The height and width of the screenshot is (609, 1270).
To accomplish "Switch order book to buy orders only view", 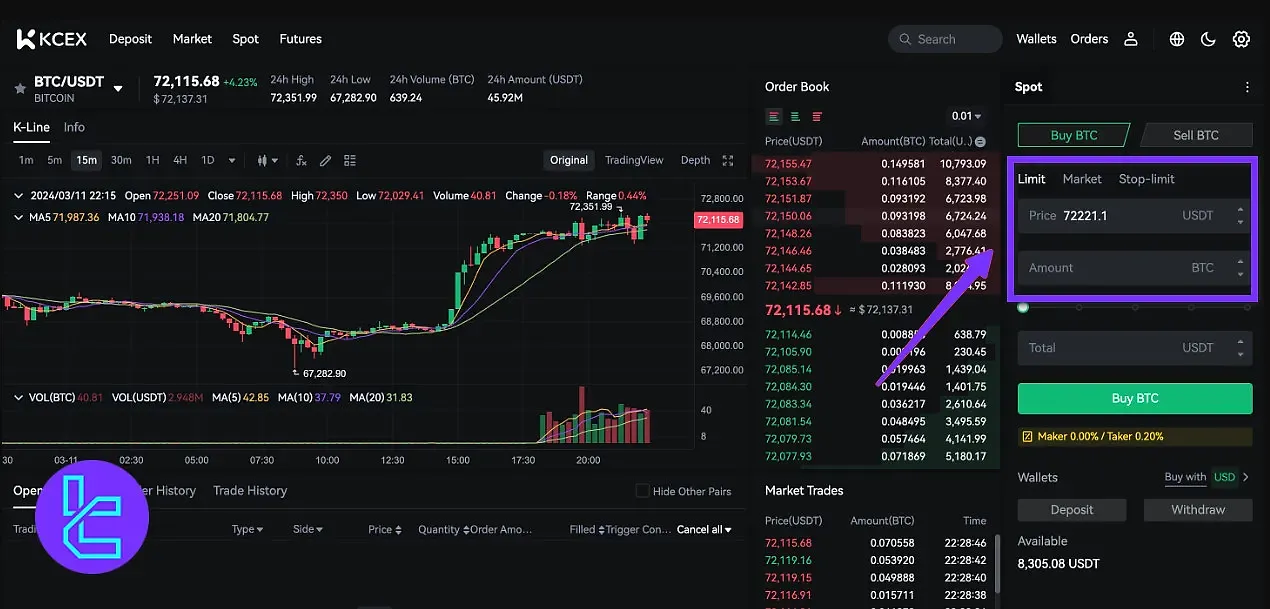I will click(794, 117).
